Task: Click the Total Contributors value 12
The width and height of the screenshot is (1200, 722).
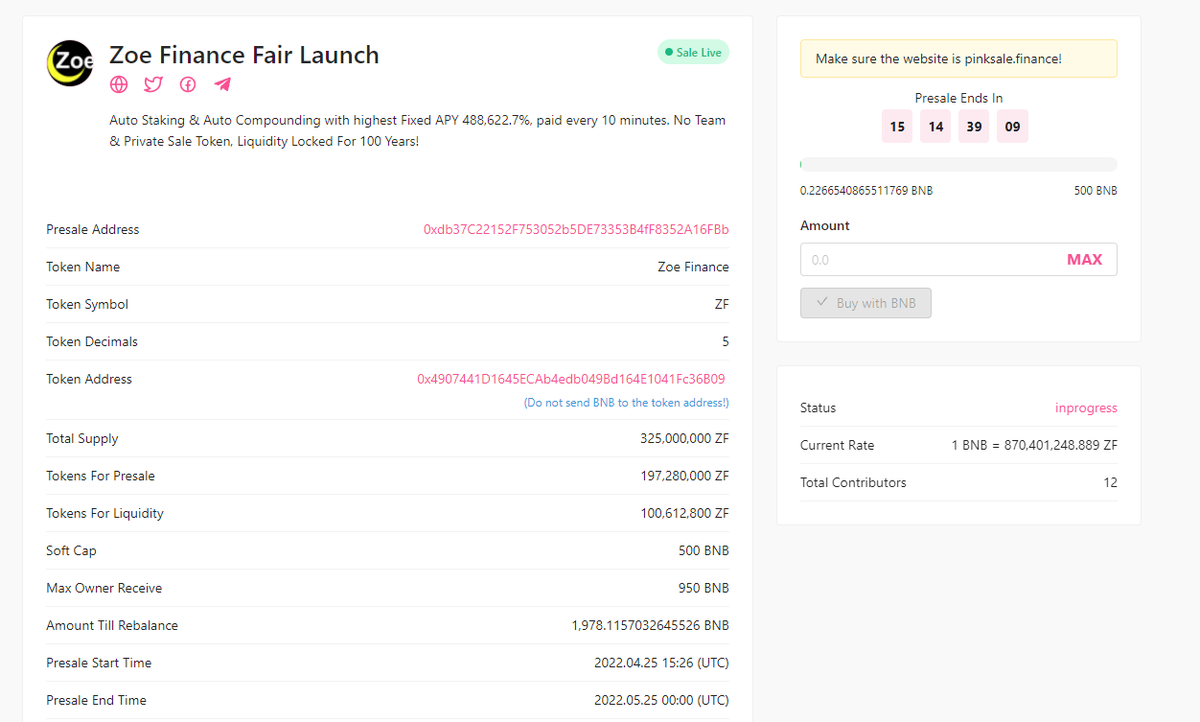Action: tap(1110, 483)
